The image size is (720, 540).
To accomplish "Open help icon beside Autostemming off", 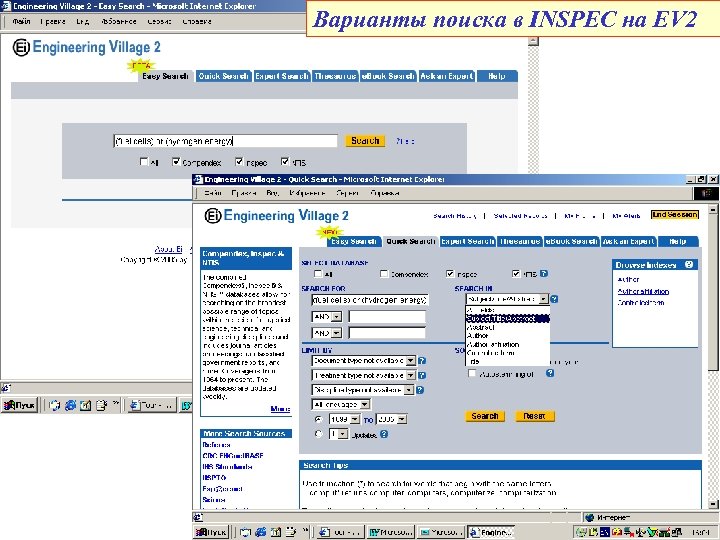I will click(x=550, y=373).
